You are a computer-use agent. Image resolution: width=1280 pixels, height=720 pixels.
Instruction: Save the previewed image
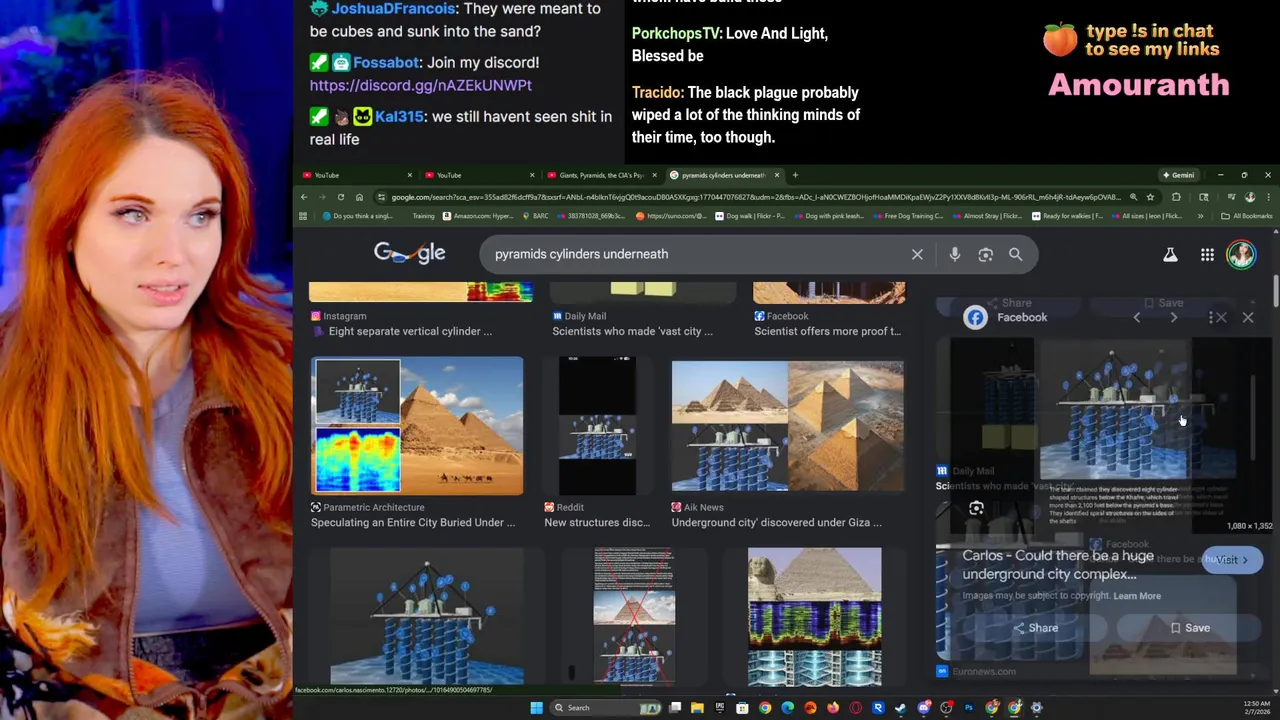1189,628
